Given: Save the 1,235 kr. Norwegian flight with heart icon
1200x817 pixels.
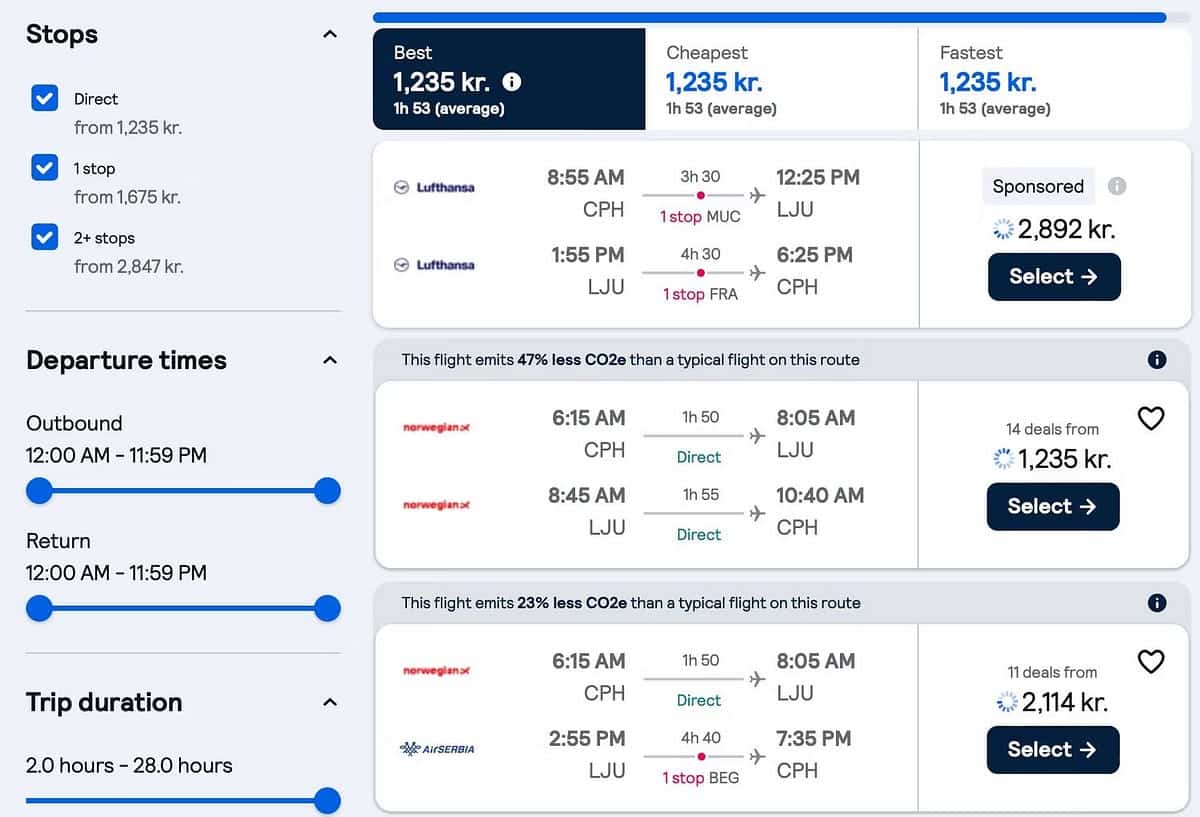Looking at the screenshot, I should tap(1151, 419).
